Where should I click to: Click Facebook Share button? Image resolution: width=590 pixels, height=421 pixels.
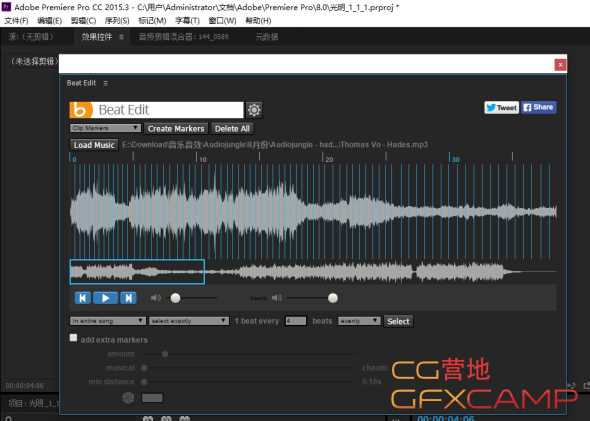click(x=538, y=108)
